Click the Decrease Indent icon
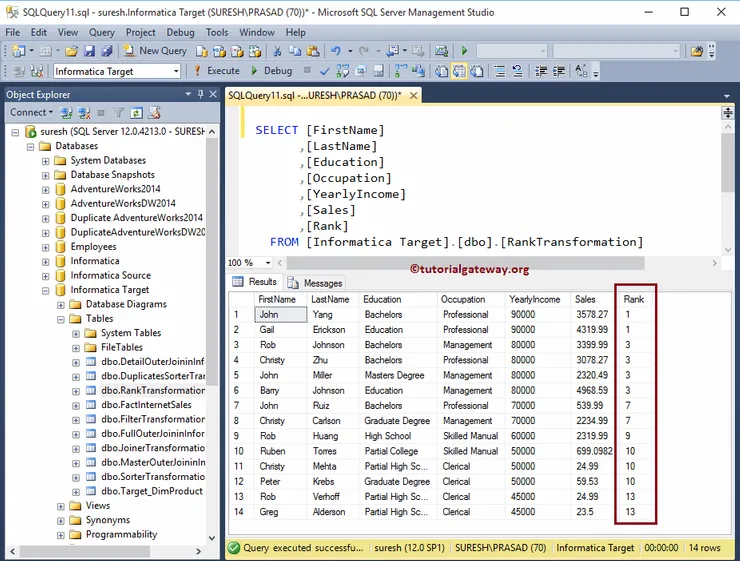This screenshot has height=561, width=740. click(541, 71)
